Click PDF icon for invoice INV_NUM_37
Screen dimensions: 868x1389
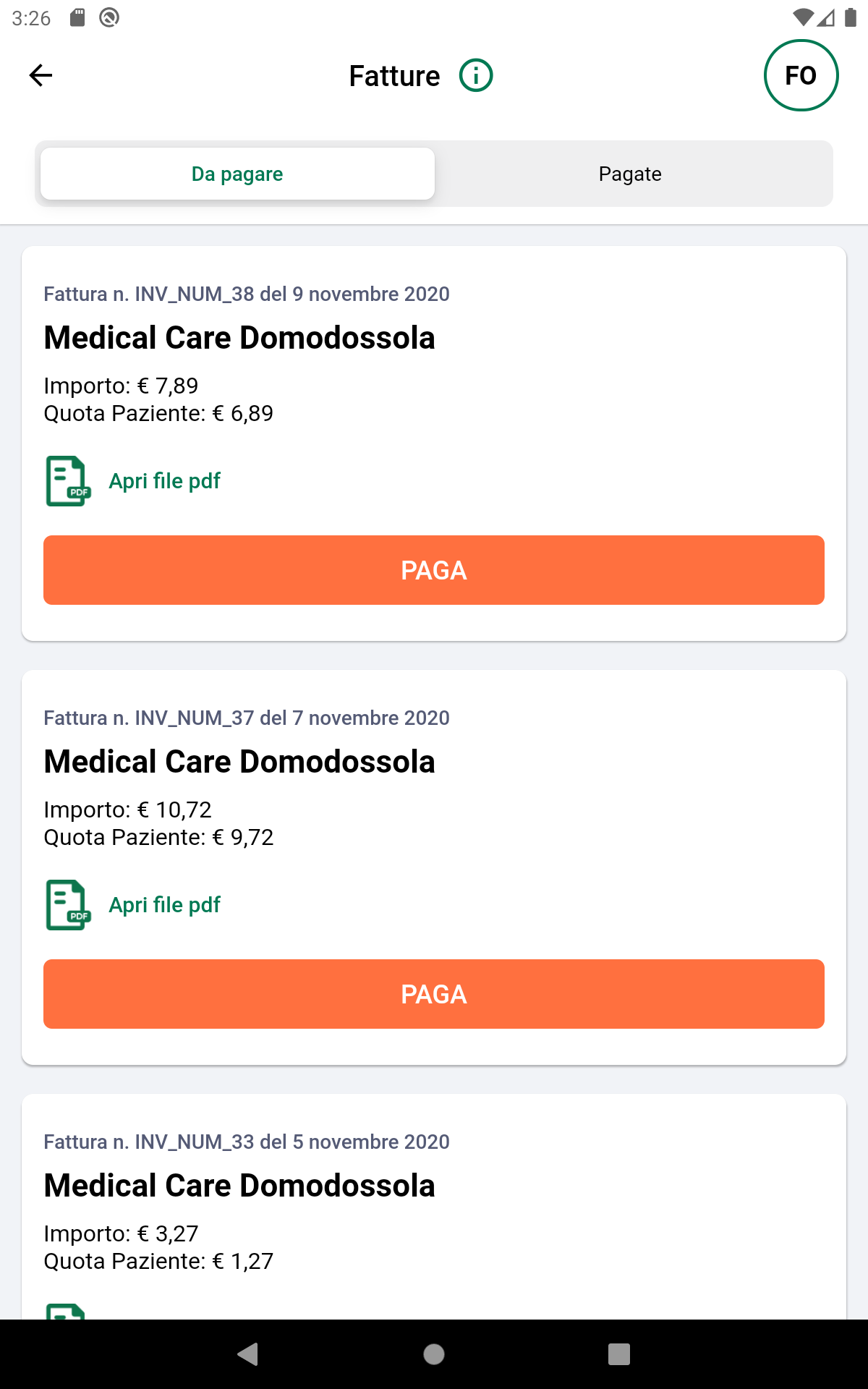pyautogui.click(x=68, y=905)
